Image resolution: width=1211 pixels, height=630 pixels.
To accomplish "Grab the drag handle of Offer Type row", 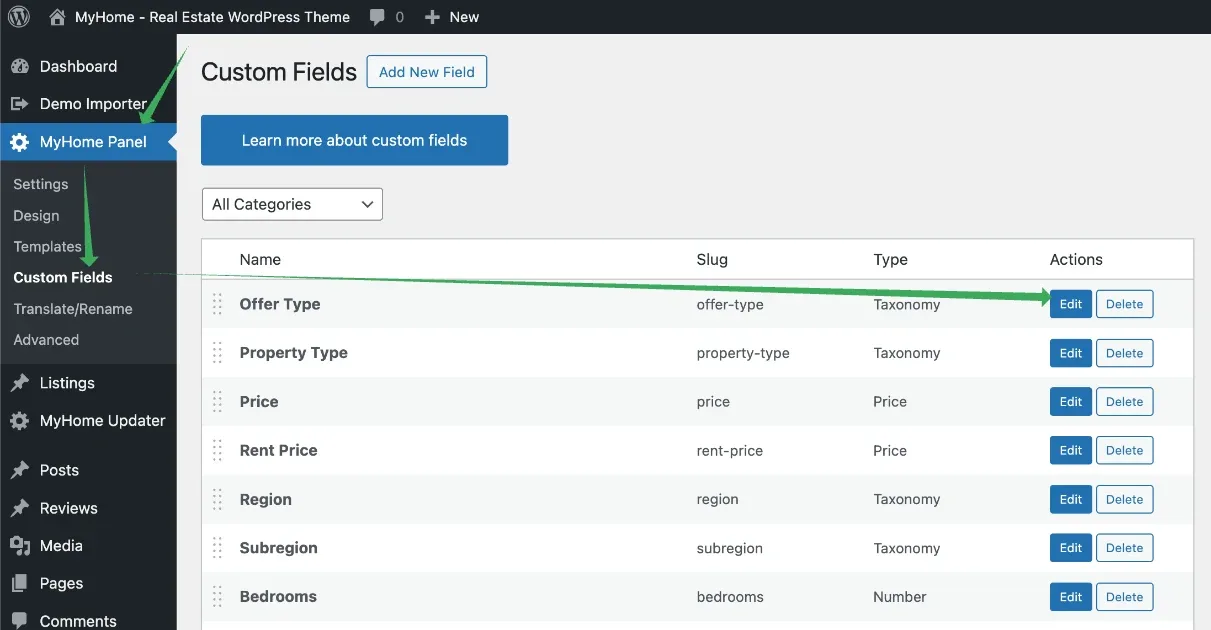I will [217, 304].
